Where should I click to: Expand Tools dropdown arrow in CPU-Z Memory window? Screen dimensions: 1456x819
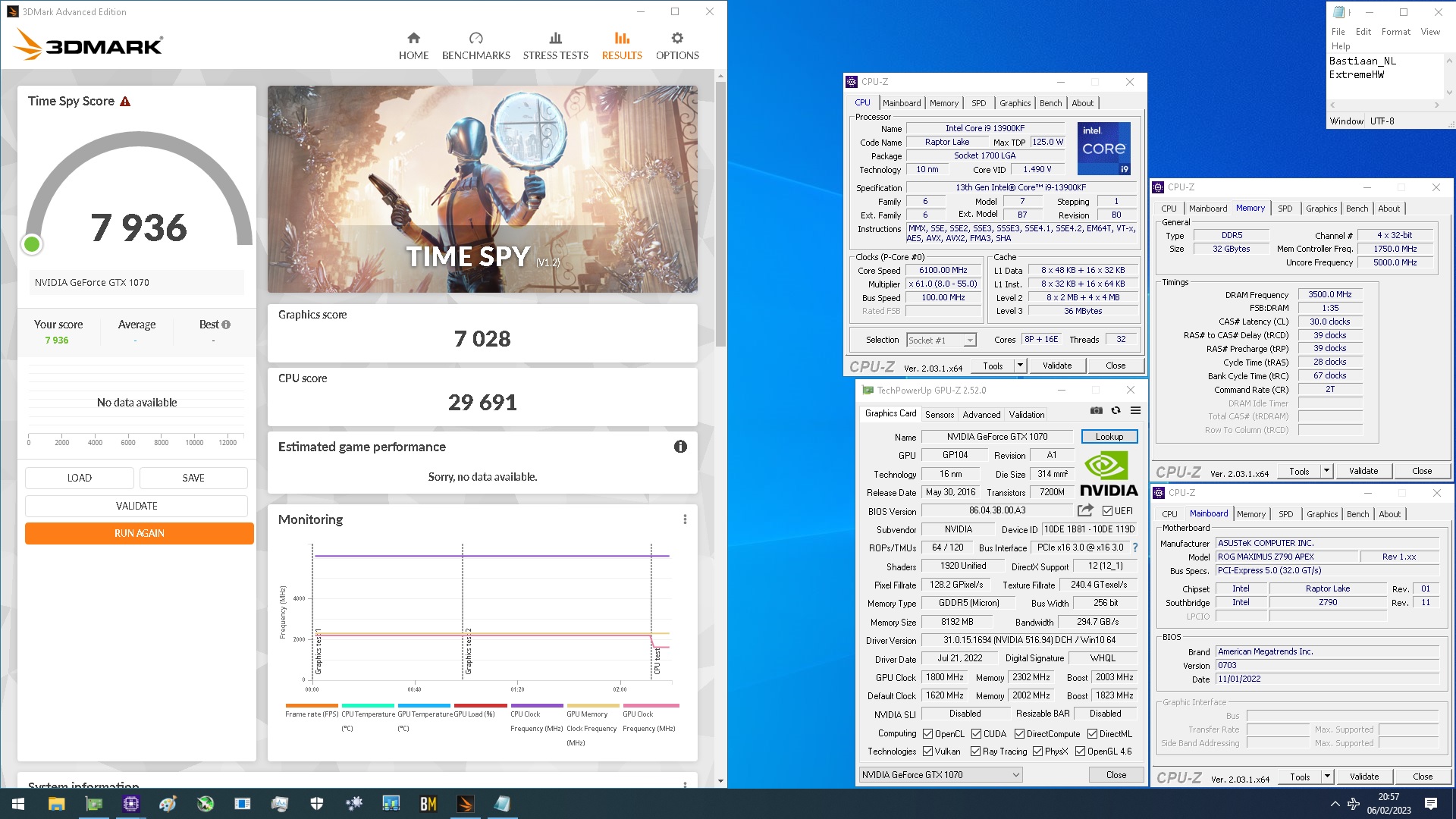(x=1326, y=472)
